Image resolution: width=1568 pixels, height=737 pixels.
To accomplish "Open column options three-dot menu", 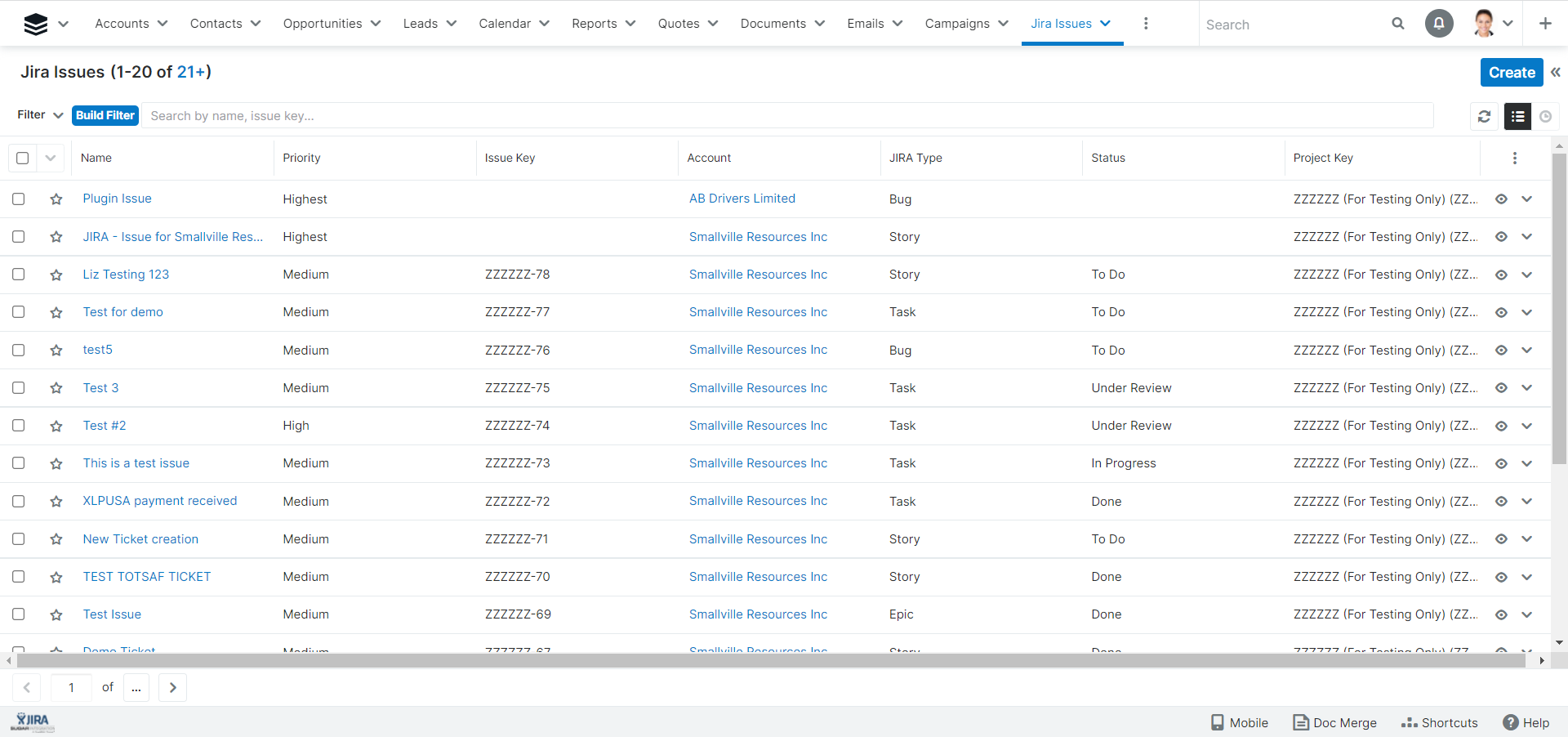I will [1514, 158].
